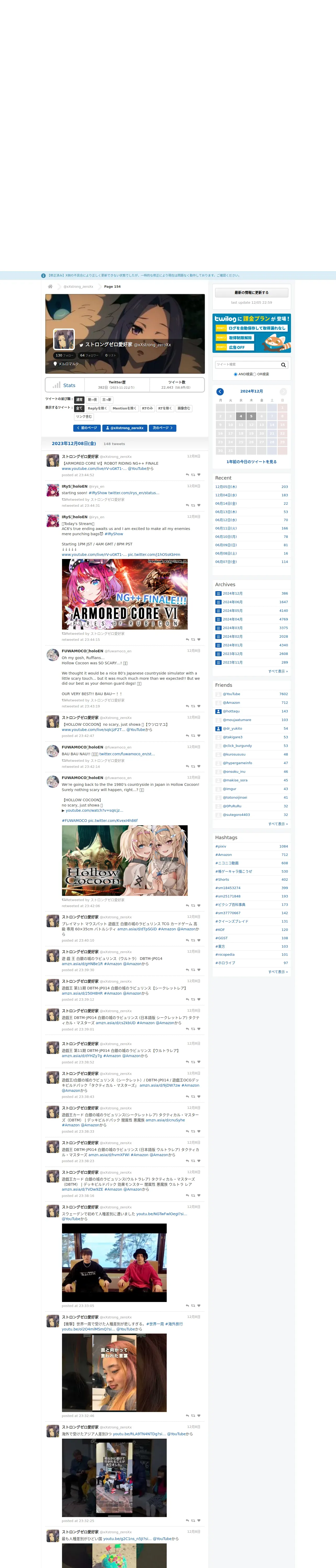Open the 2023年12月08日(金) date heading
Image resolution: width=336 pixels, height=1568 pixels.
[74, 444]
